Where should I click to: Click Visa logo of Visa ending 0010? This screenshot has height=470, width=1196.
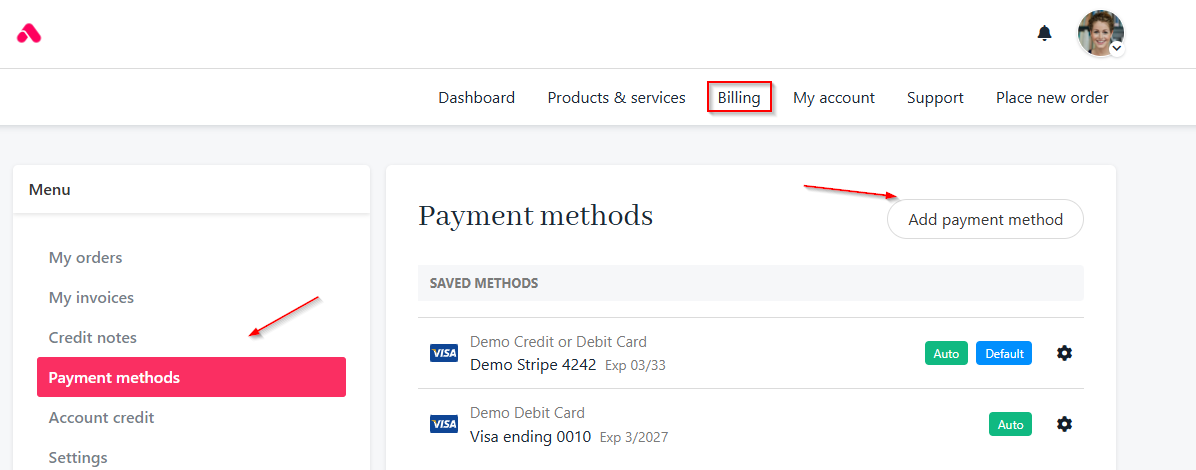point(444,423)
